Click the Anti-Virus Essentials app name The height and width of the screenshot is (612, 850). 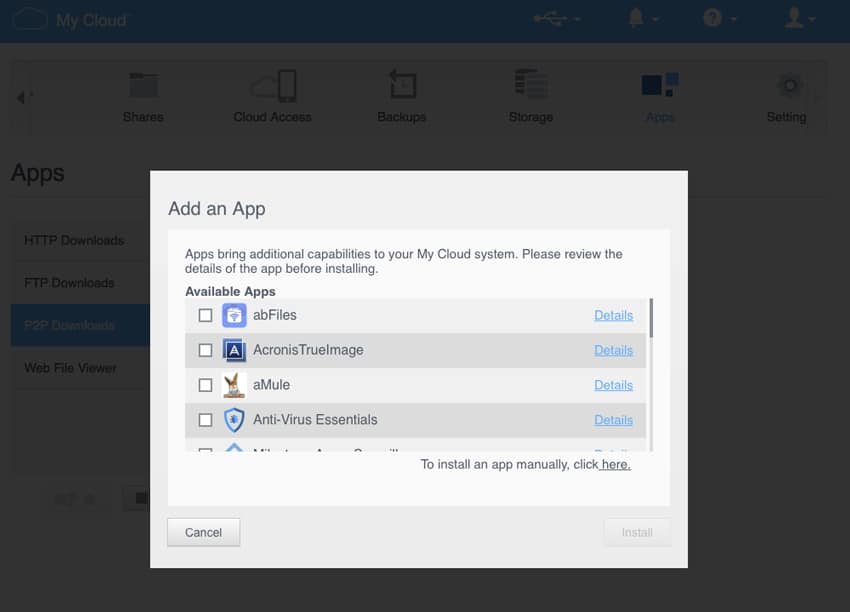tap(315, 420)
